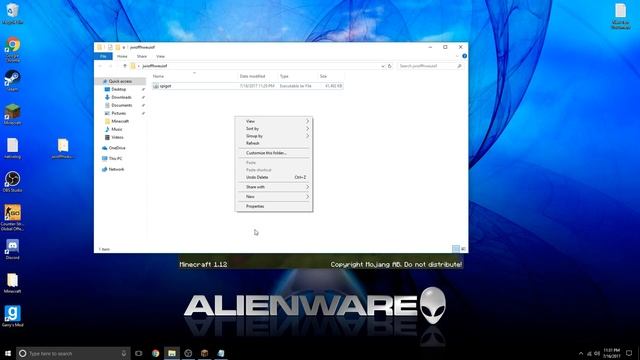The height and width of the screenshot is (360, 640).
Task: Open the Quick Access Toolbar dropdown arrow
Action: point(124,47)
